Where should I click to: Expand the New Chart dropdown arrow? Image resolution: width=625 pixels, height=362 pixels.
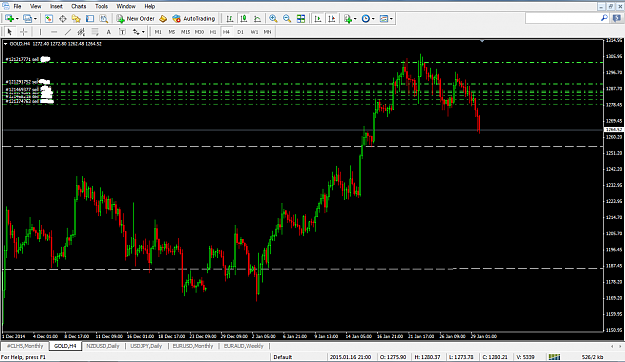[x=17, y=19]
